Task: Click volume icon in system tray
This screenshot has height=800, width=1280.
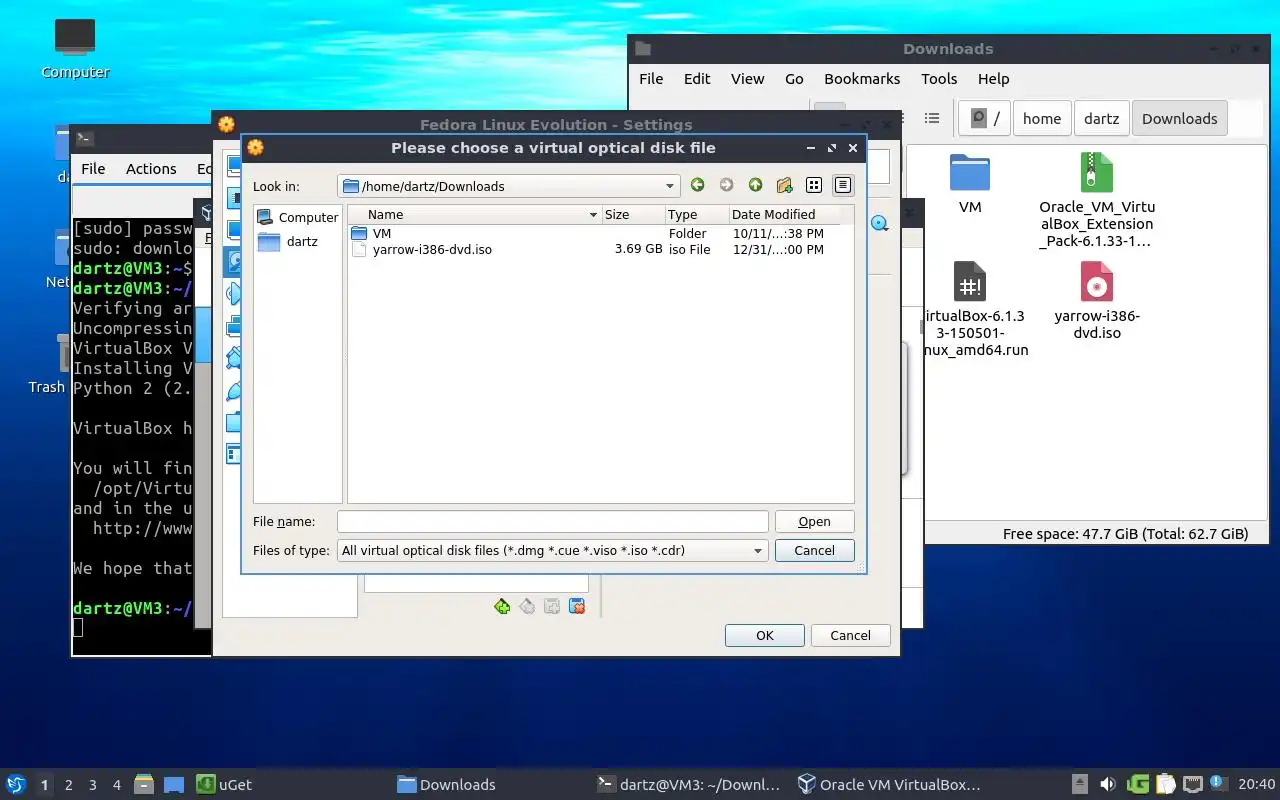Action: pyautogui.click(x=1108, y=784)
